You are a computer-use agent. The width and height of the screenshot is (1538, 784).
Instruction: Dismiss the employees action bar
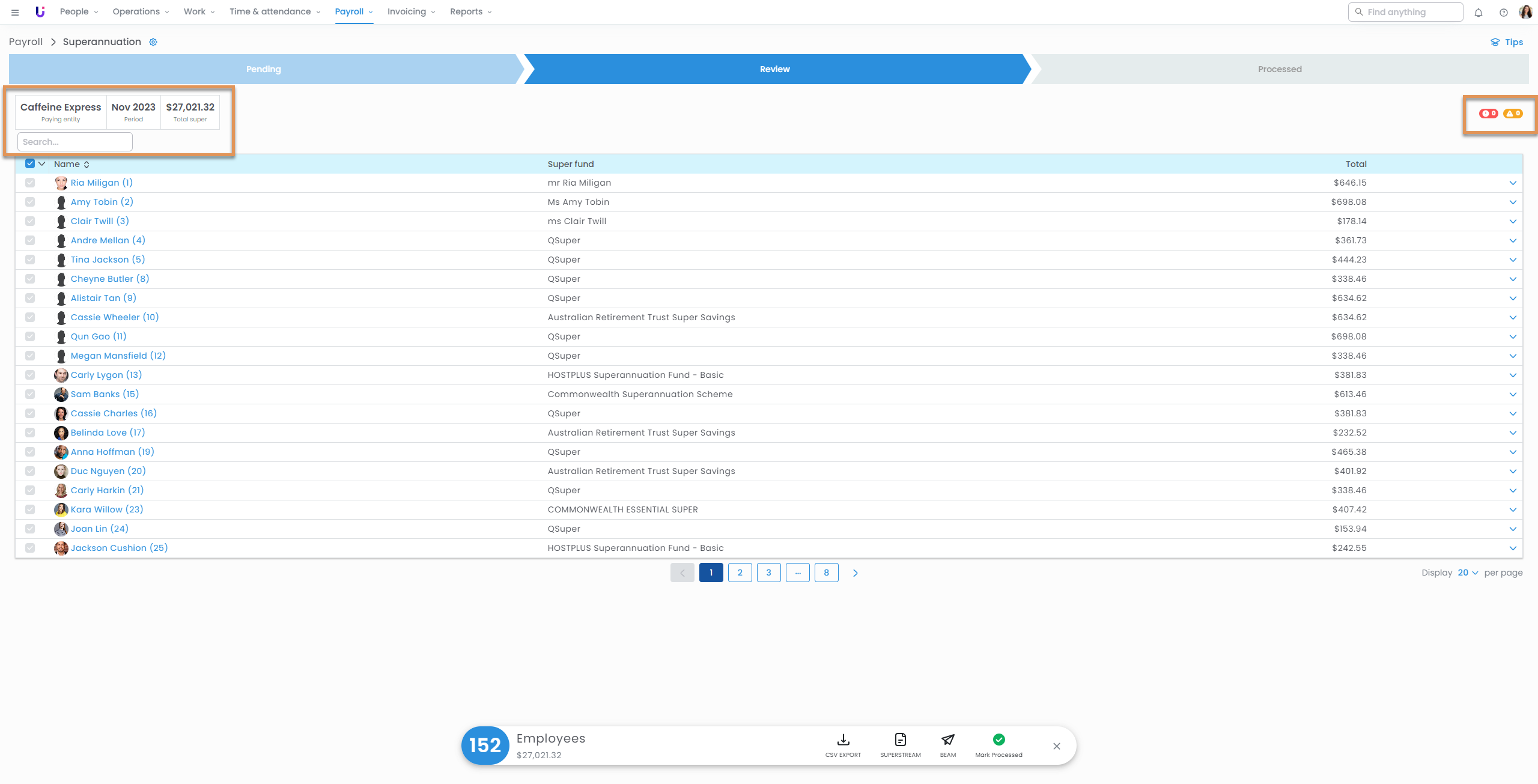pyautogui.click(x=1056, y=746)
